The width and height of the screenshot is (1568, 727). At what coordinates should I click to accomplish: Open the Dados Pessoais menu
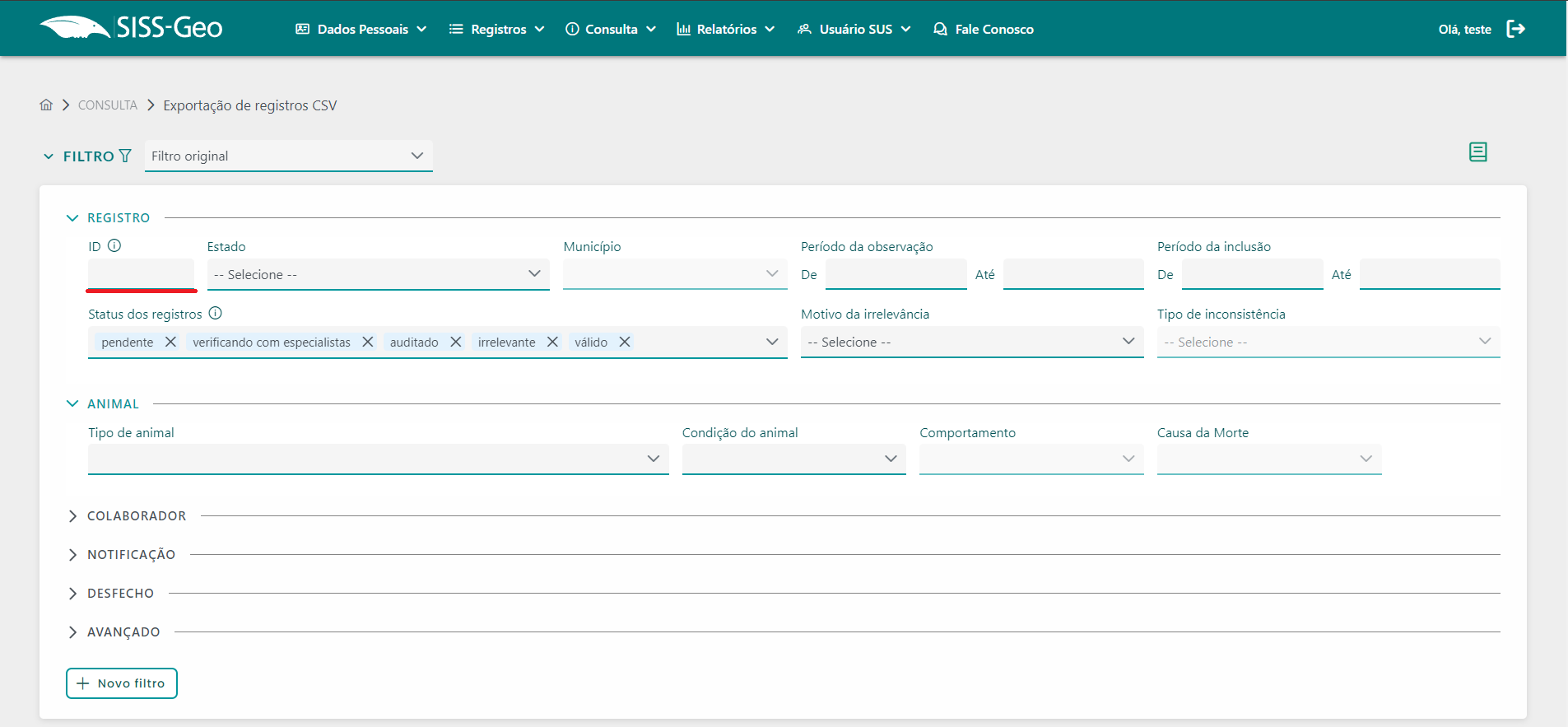coord(361,30)
